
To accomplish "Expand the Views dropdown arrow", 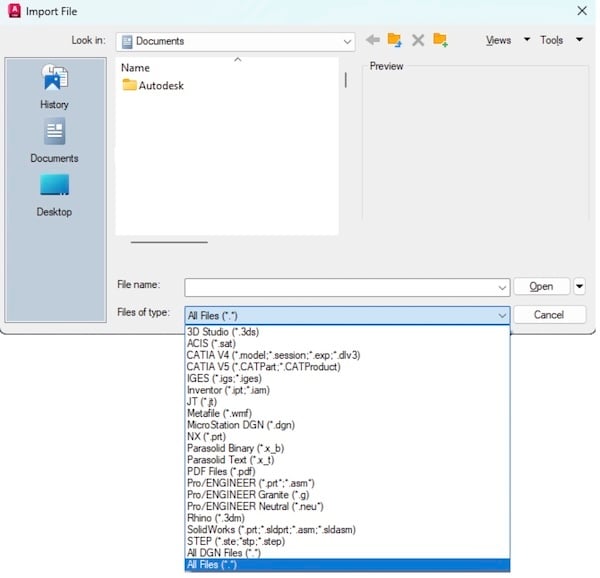I will coord(527,39).
